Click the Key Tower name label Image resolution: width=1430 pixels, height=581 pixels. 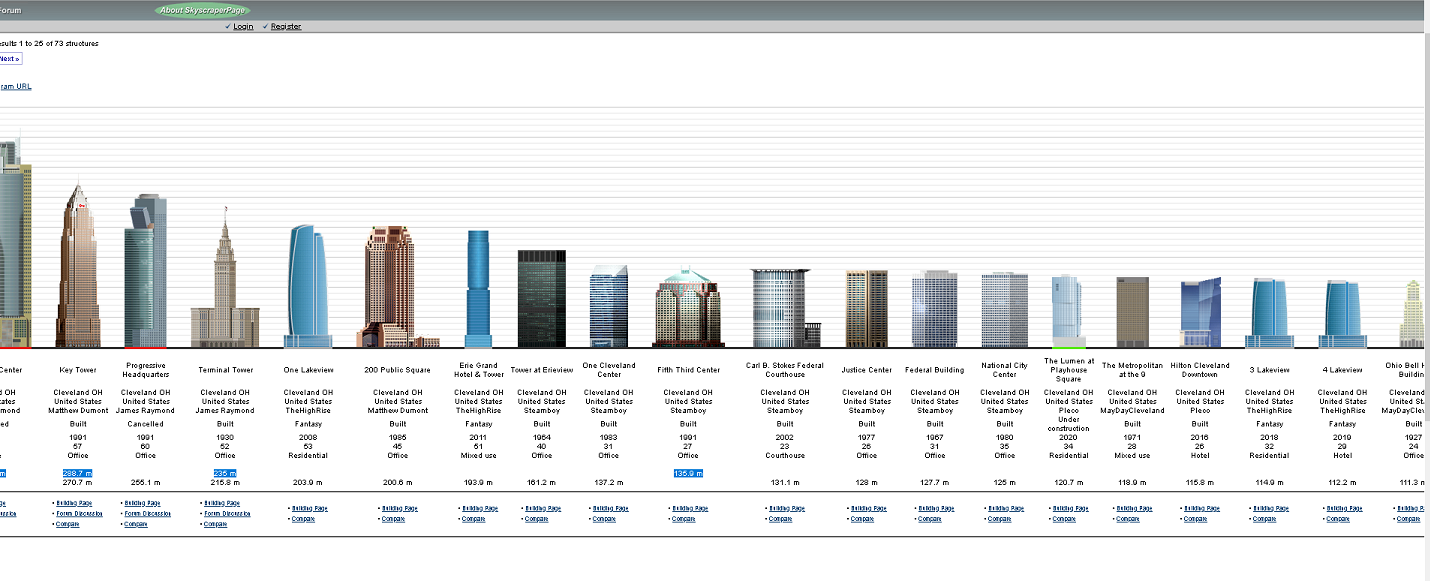[x=78, y=370]
